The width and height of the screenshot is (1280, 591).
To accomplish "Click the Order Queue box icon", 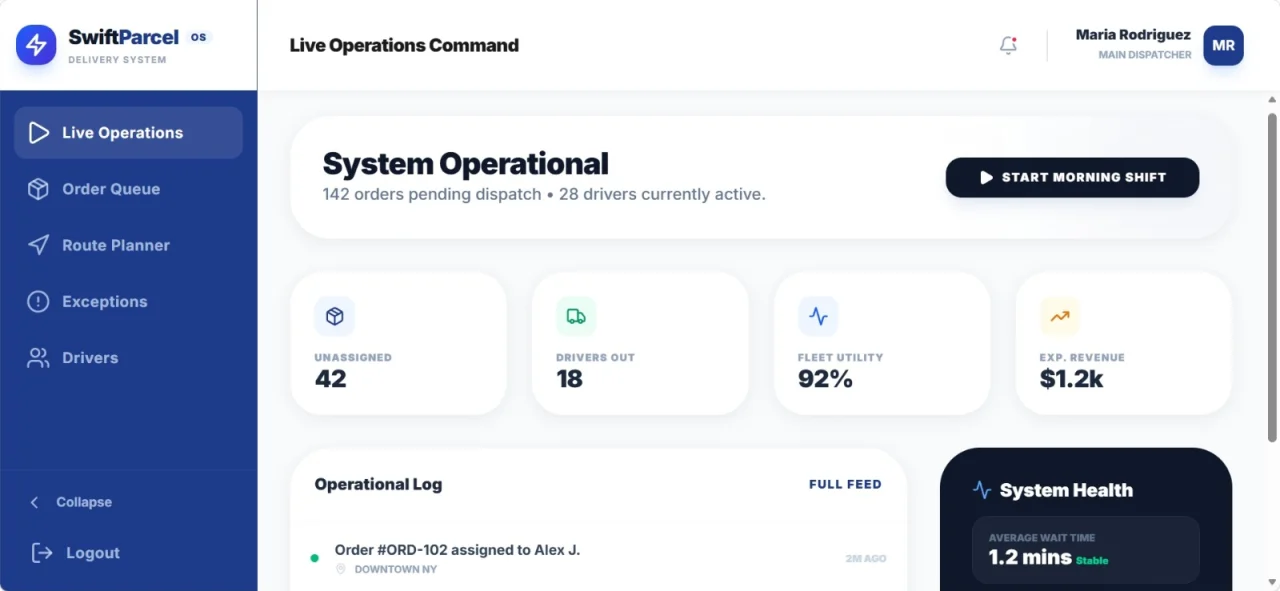I will tap(38, 189).
